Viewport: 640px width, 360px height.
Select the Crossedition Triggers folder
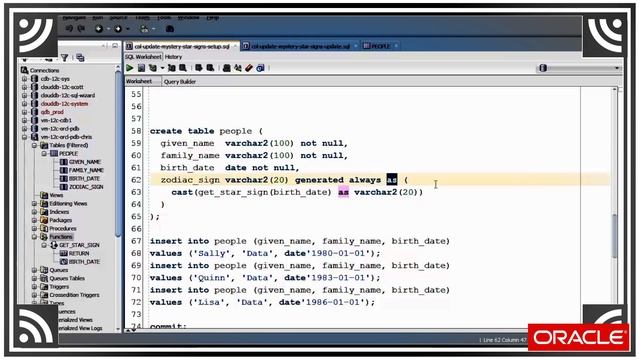[x=74, y=295]
